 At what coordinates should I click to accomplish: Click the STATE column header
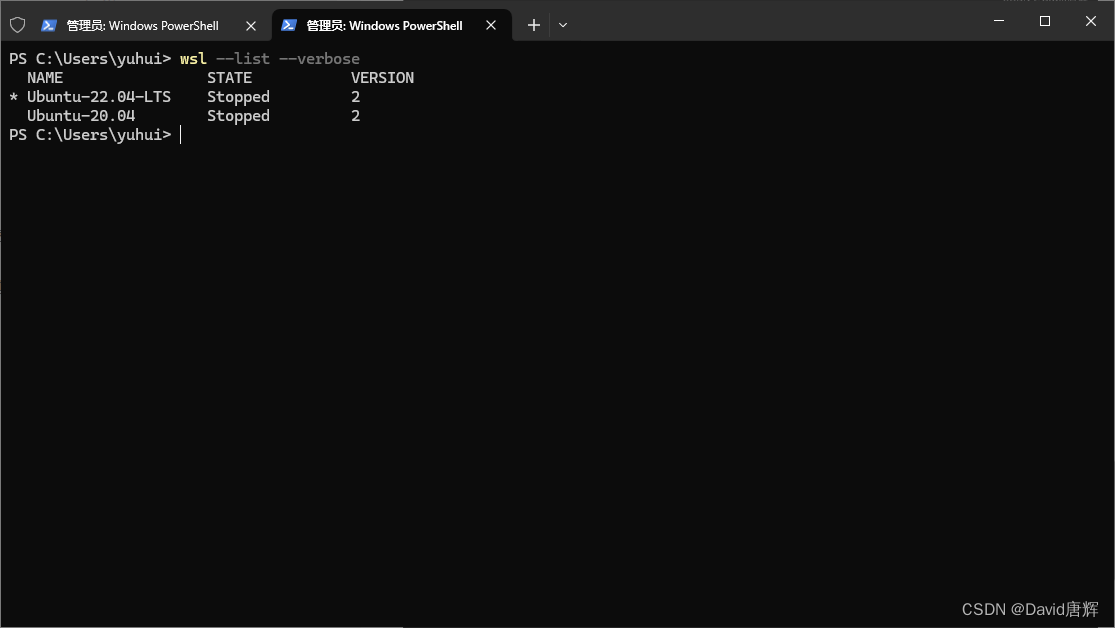click(x=230, y=78)
